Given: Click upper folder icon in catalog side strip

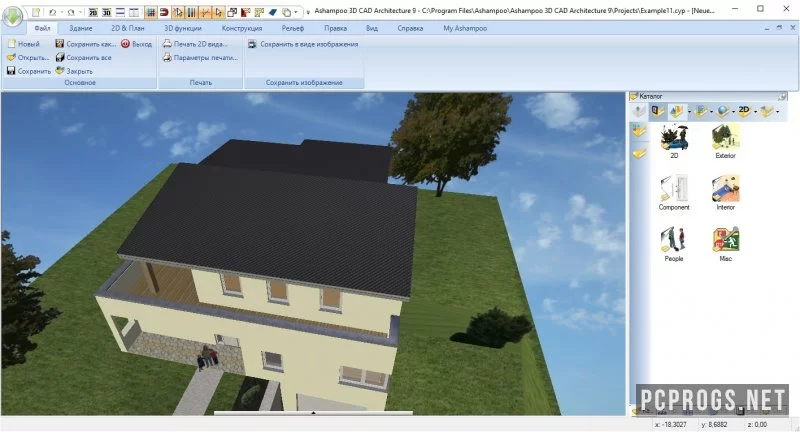Looking at the screenshot, I should tap(639, 132).
